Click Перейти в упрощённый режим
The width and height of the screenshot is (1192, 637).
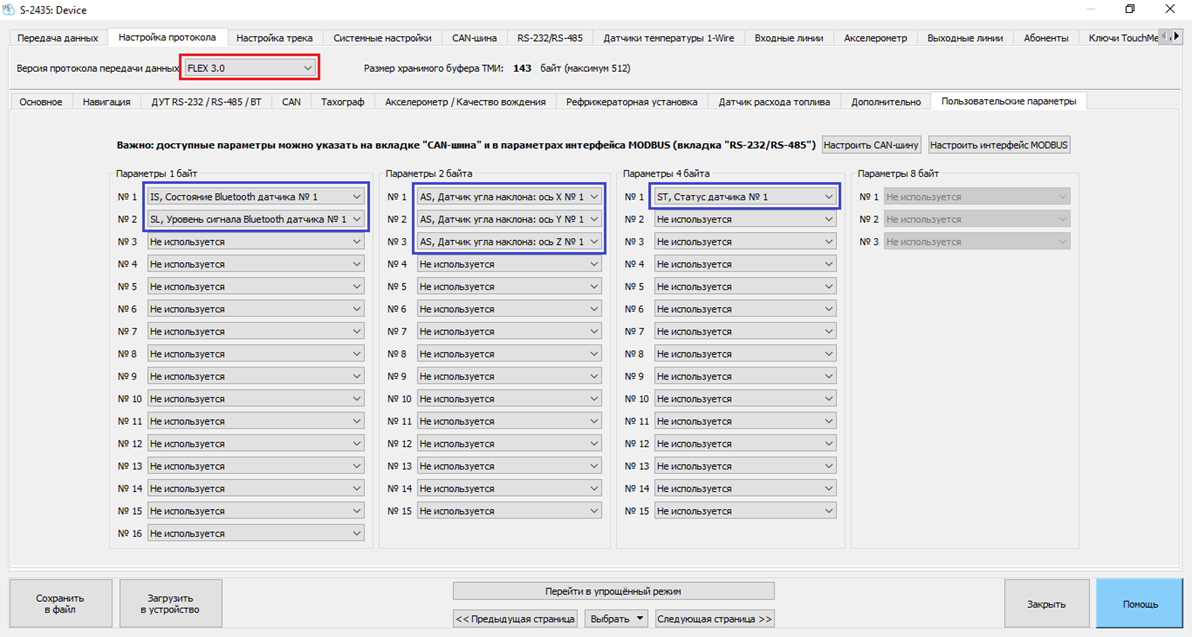coord(613,591)
